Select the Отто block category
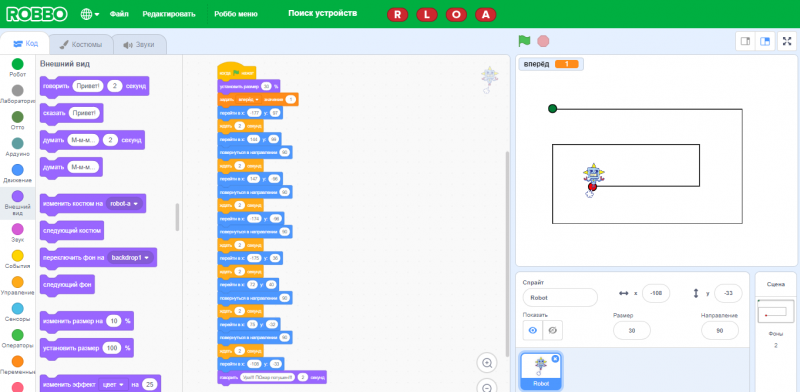This screenshot has height=392, width=800. tap(17, 120)
